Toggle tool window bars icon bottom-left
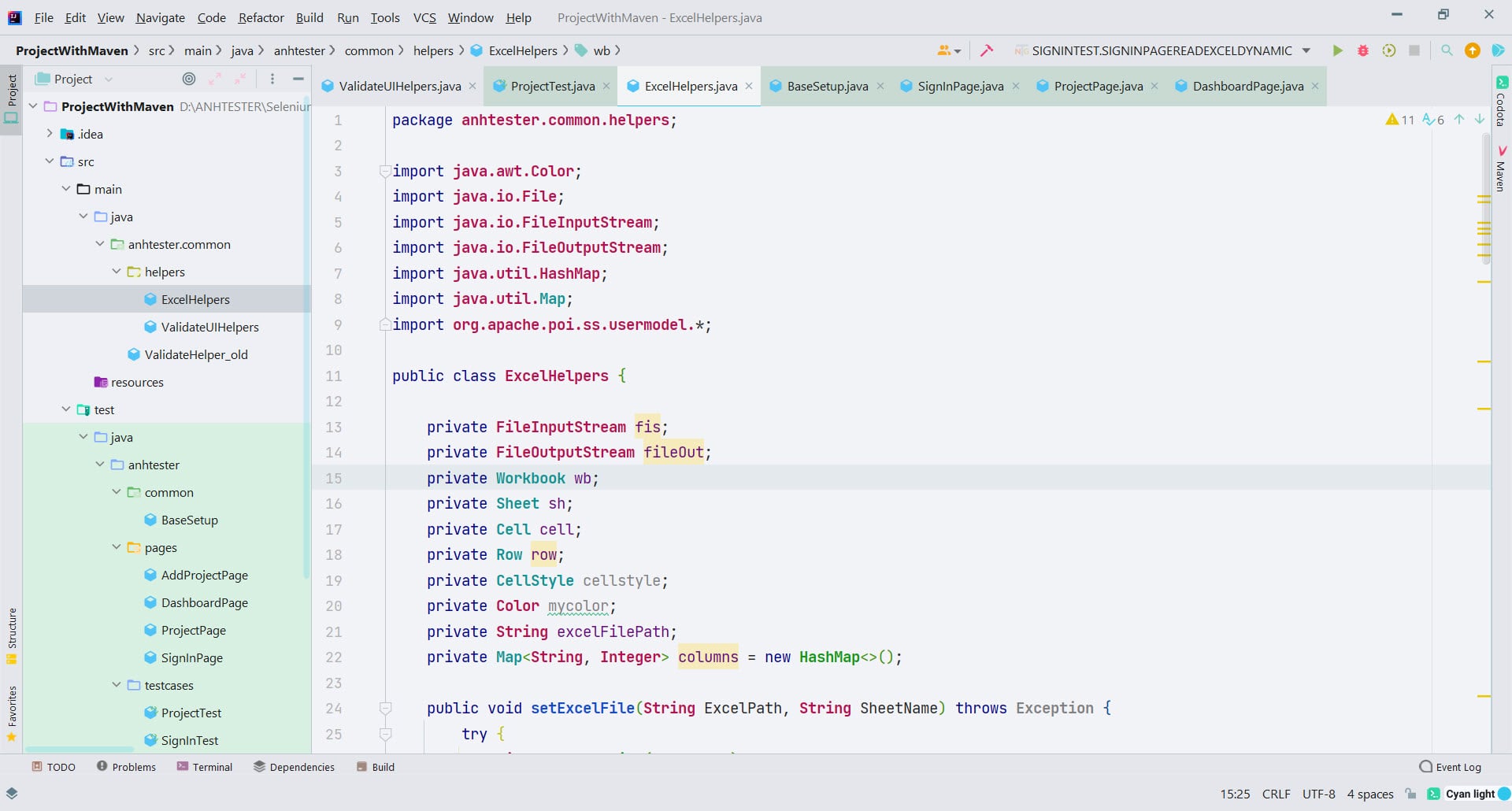The width and height of the screenshot is (1512, 811). coord(12,794)
